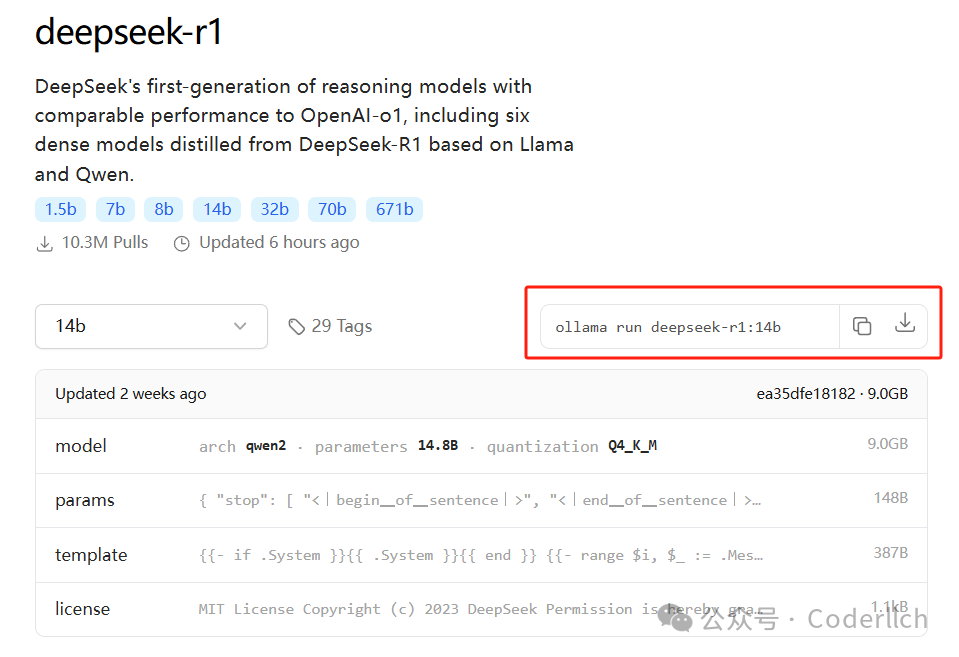Click the download icon beside command
959x657 pixels.
(x=905, y=323)
